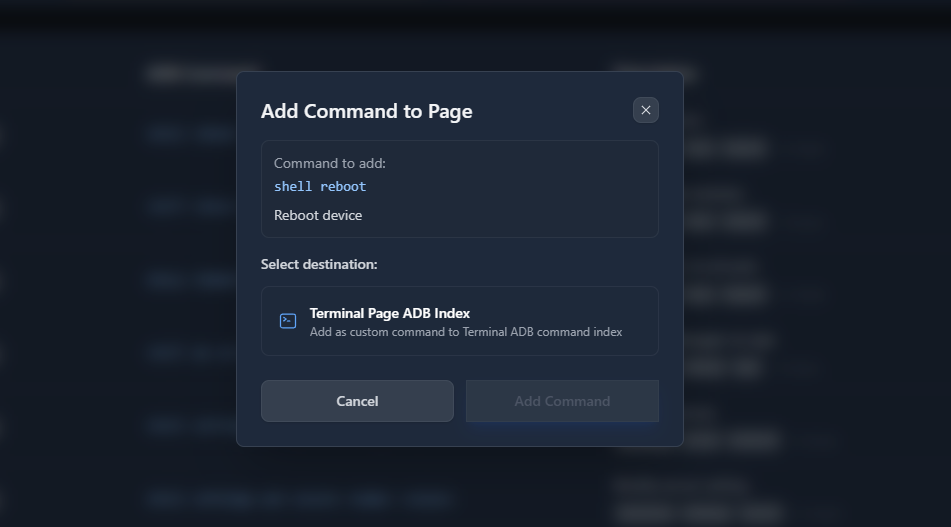951x527 pixels.
Task: Dismiss dialog via backdrop left of modal
Action: (x=110, y=300)
